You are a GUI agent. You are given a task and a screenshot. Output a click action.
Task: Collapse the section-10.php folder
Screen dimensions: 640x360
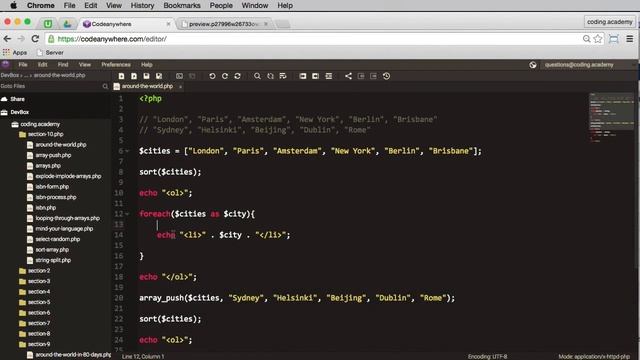(x=42, y=134)
